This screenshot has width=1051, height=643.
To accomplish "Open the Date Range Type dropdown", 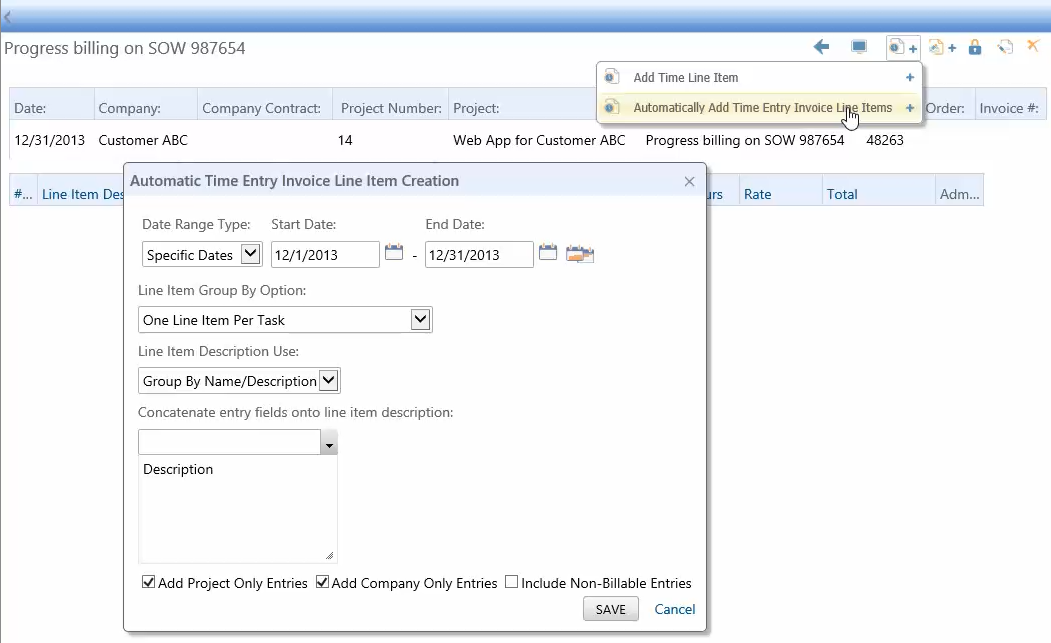I will pos(252,254).
